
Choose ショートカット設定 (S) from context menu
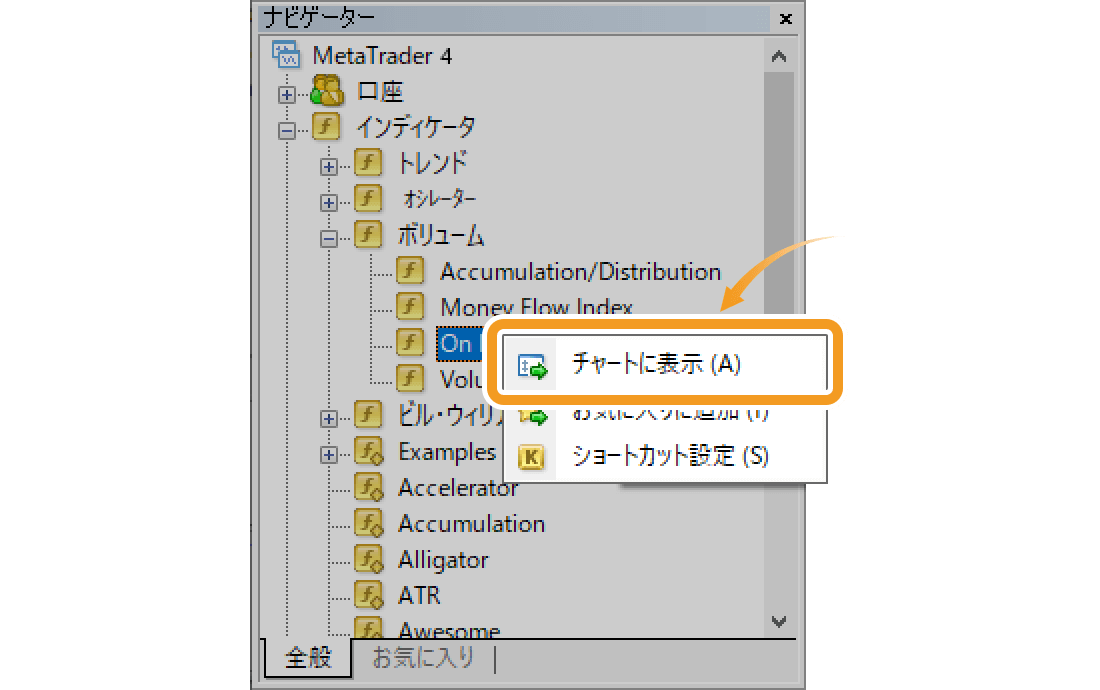click(665, 456)
